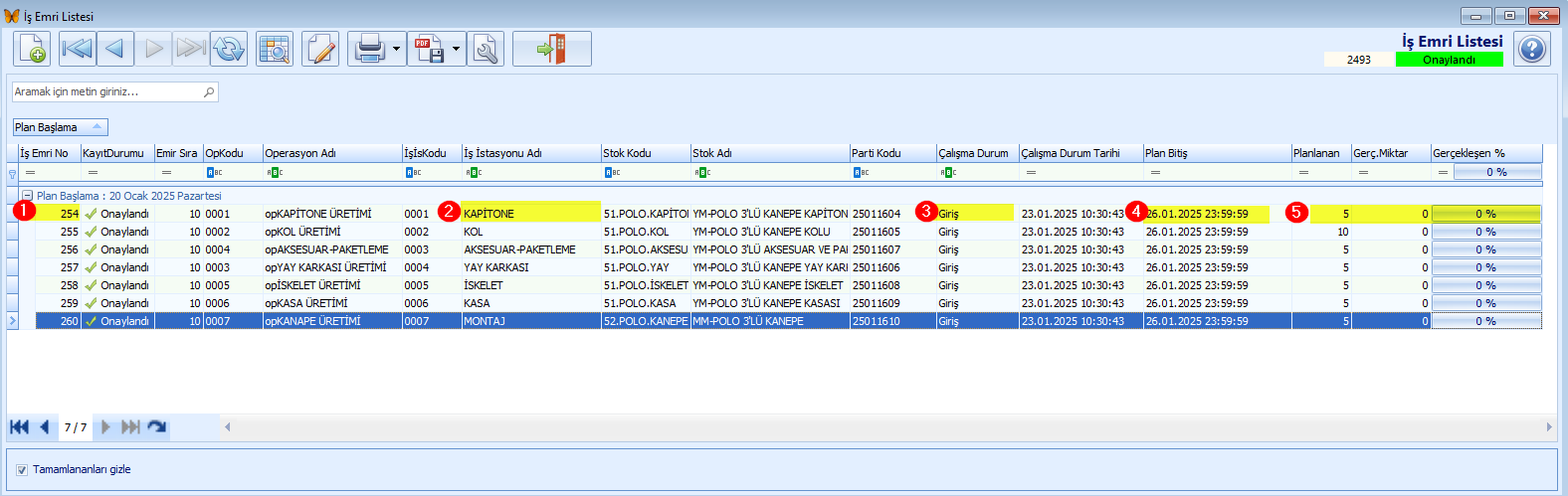The width and height of the screenshot is (1568, 496).
Task: Click the pager last-page button at bottom
Action: (x=130, y=427)
